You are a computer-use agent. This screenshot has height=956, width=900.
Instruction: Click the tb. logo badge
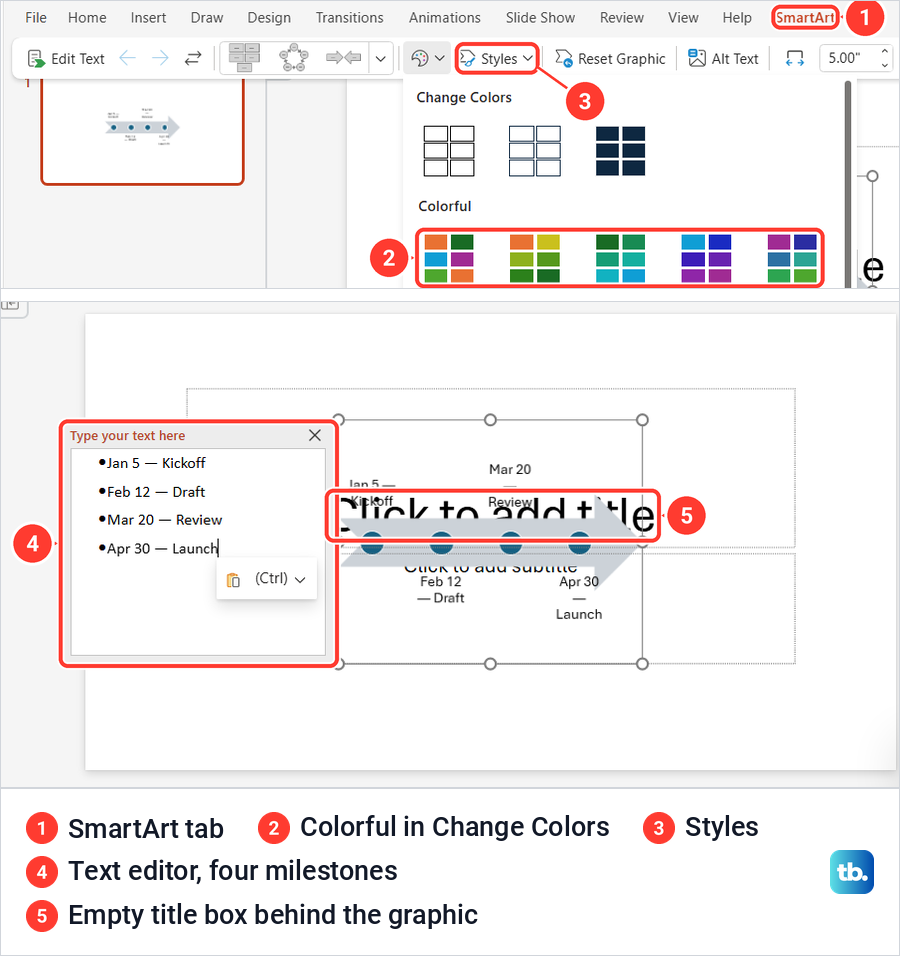(x=852, y=872)
